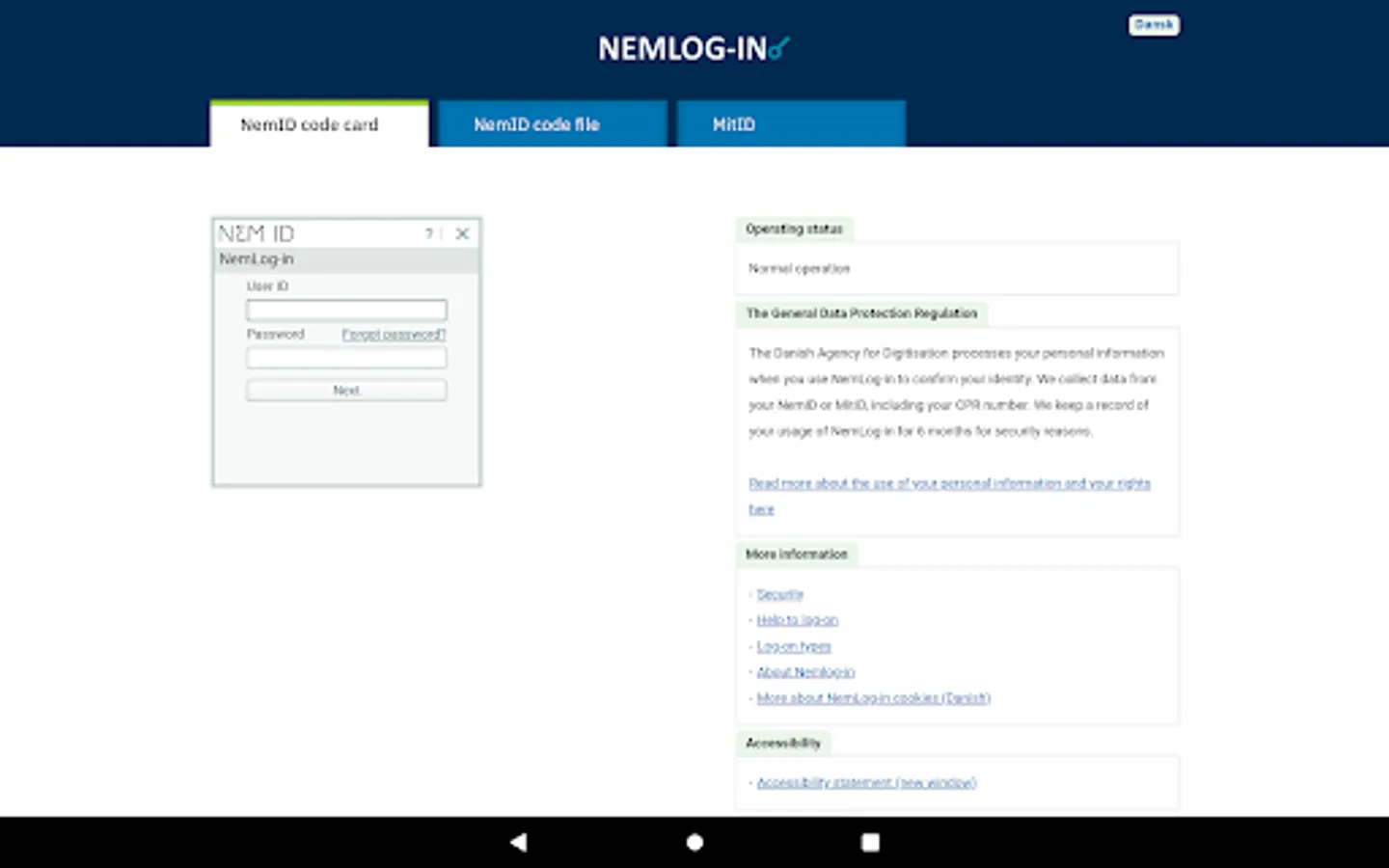Click the More information heading

click(x=797, y=555)
